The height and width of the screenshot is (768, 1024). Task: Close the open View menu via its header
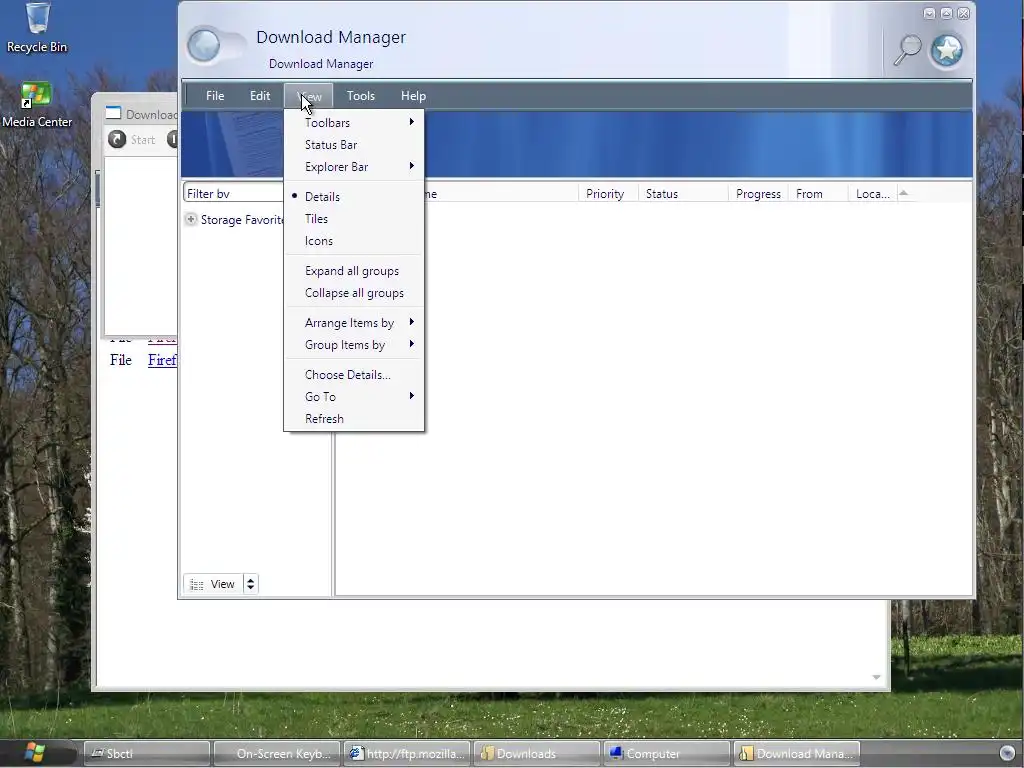309,96
